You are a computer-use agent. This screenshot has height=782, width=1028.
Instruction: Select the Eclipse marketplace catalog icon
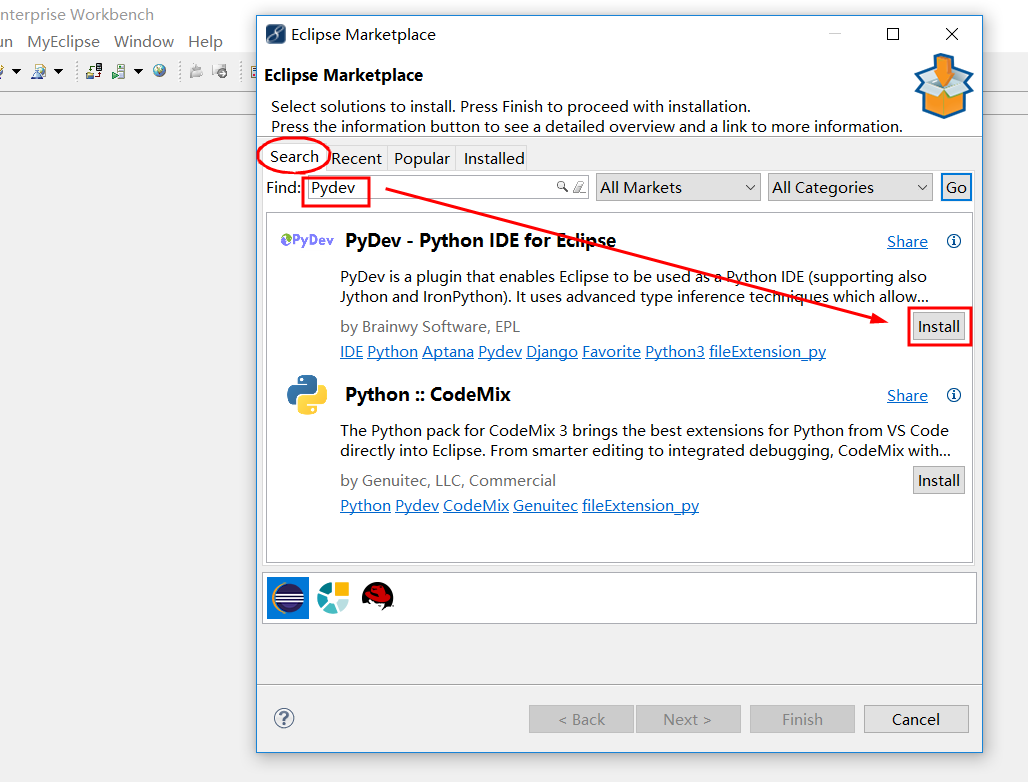point(288,598)
